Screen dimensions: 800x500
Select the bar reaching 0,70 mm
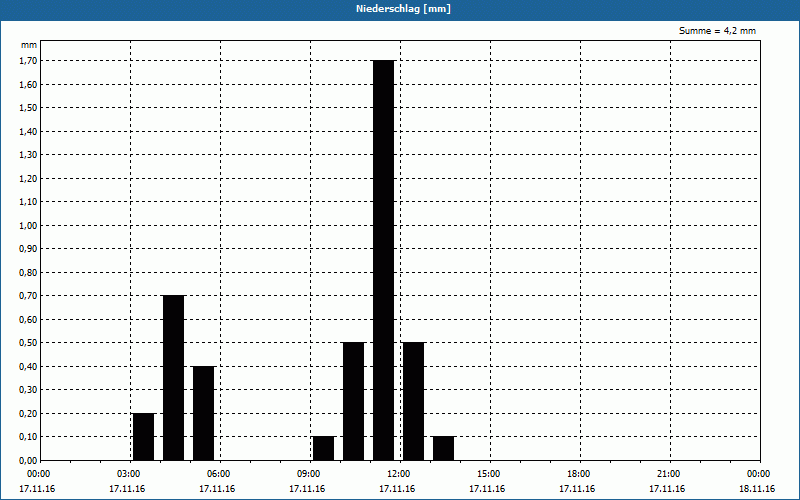point(173,378)
